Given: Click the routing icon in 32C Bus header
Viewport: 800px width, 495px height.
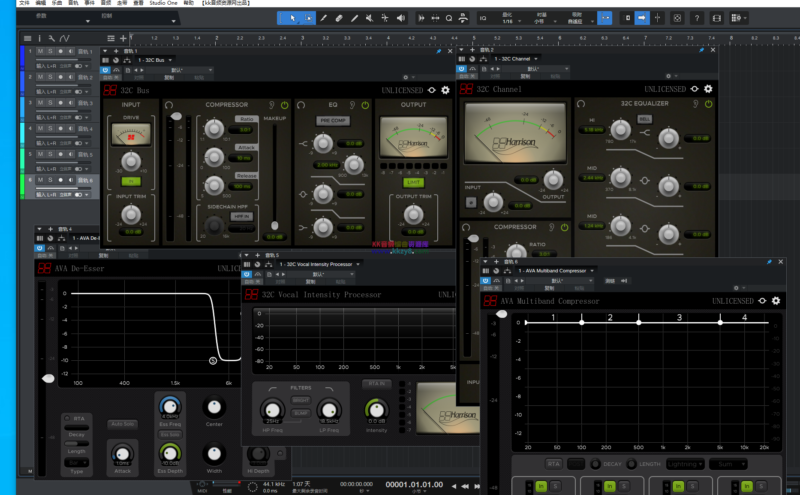Looking at the screenshot, I should (127, 60).
